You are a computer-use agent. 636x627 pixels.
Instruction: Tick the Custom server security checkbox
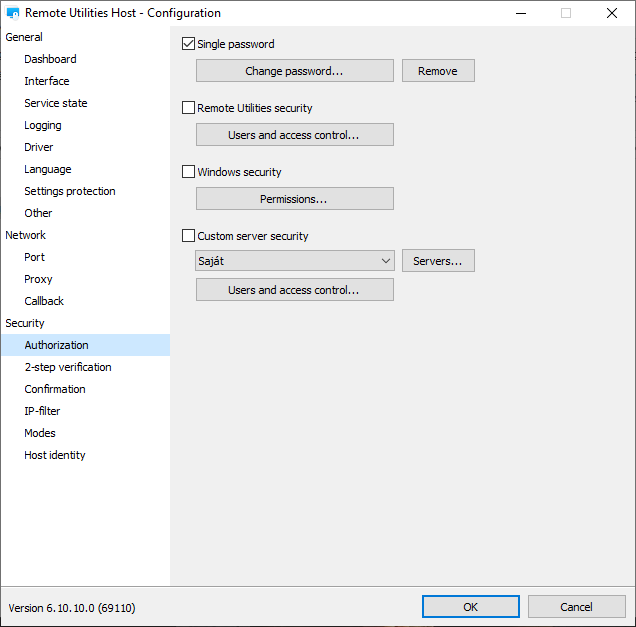click(188, 236)
